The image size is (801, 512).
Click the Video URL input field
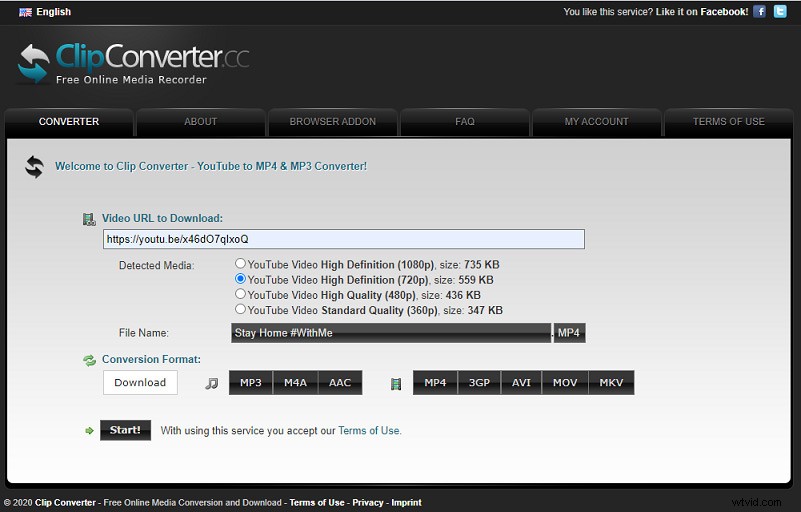(x=344, y=239)
